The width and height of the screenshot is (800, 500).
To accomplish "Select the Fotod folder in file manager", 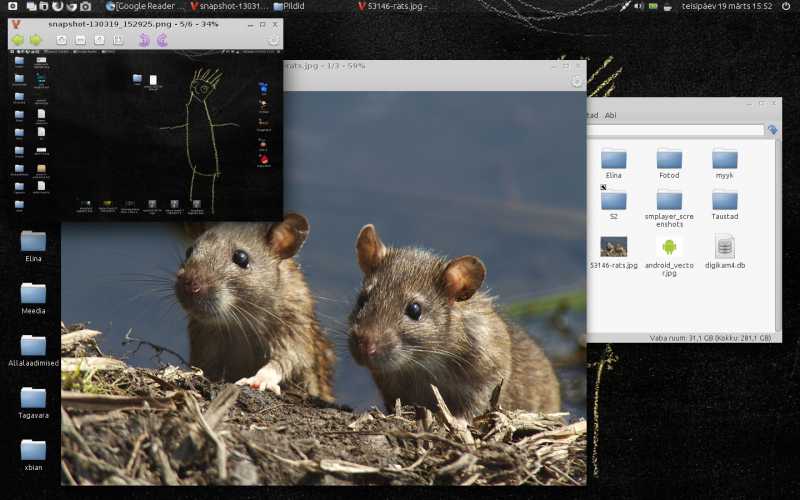I will coord(669,163).
